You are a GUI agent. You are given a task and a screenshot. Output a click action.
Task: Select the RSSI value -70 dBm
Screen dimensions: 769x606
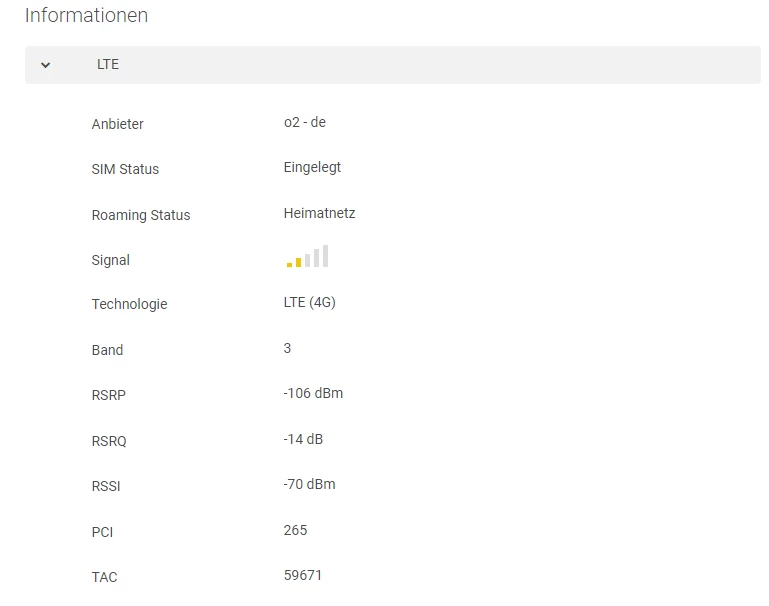click(310, 484)
